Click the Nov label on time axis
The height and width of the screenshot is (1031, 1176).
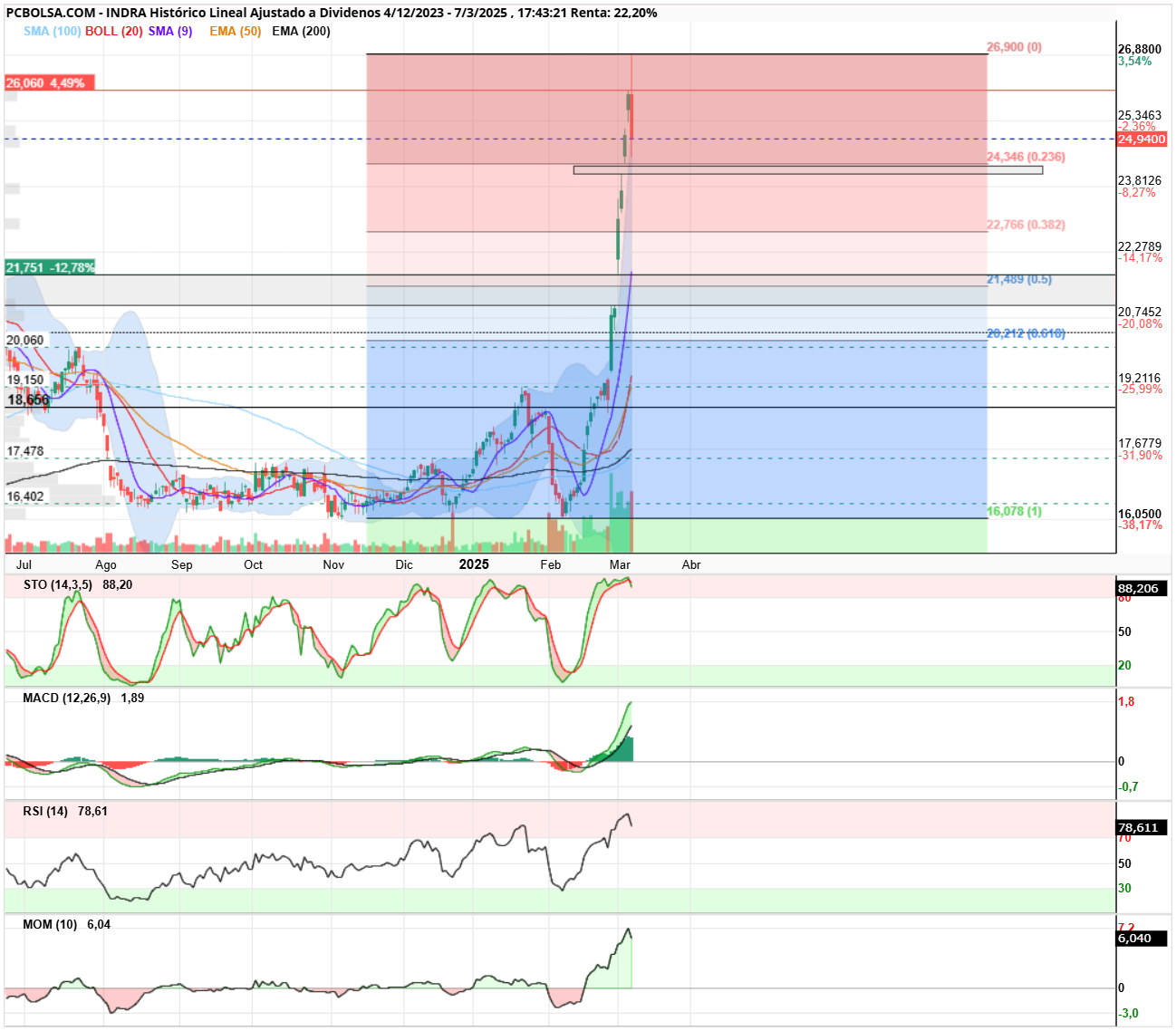click(333, 564)
